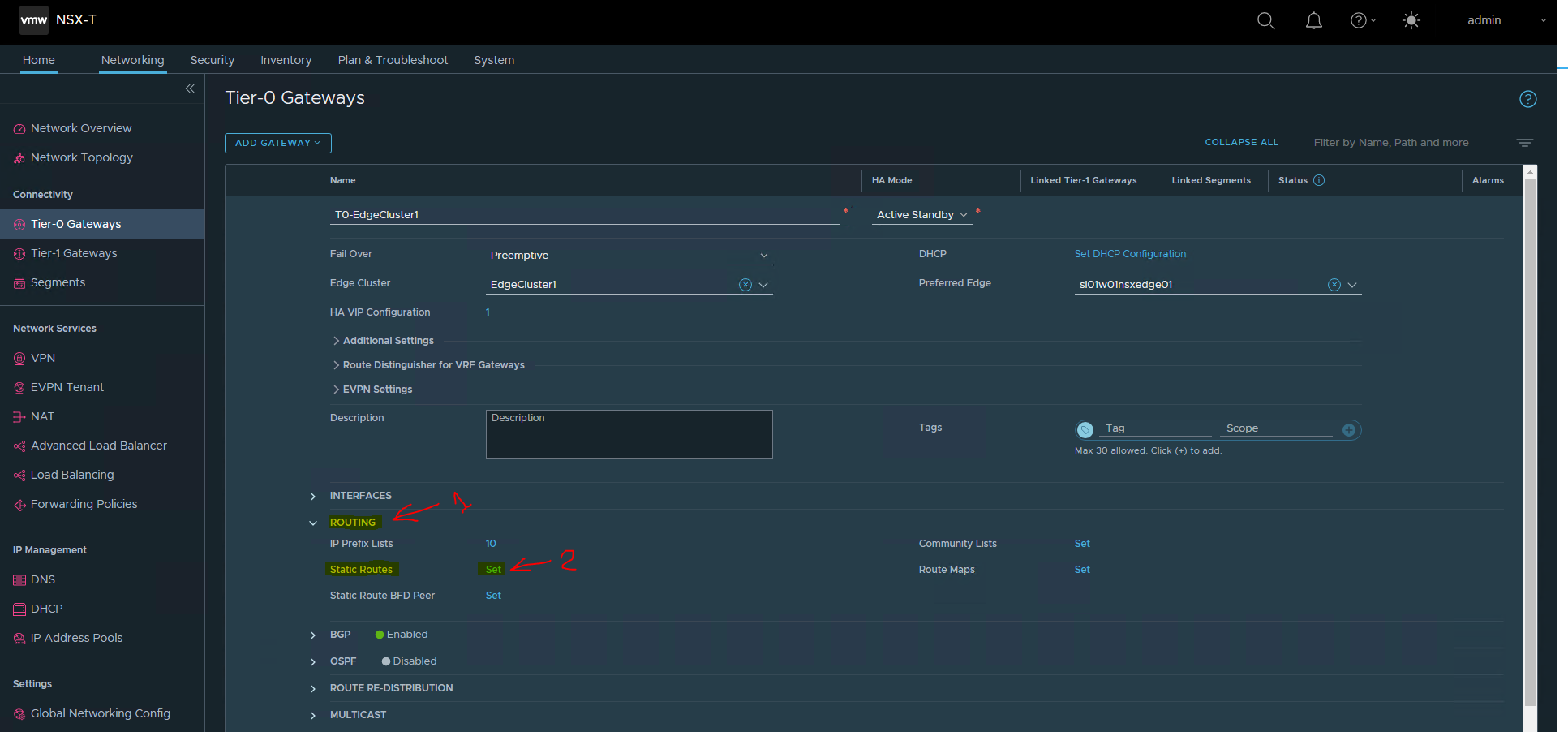Viewport: 1568px width, 732px height.
Task: Click Set next to Static Route BFD Peer
Action: coord(493,596)
